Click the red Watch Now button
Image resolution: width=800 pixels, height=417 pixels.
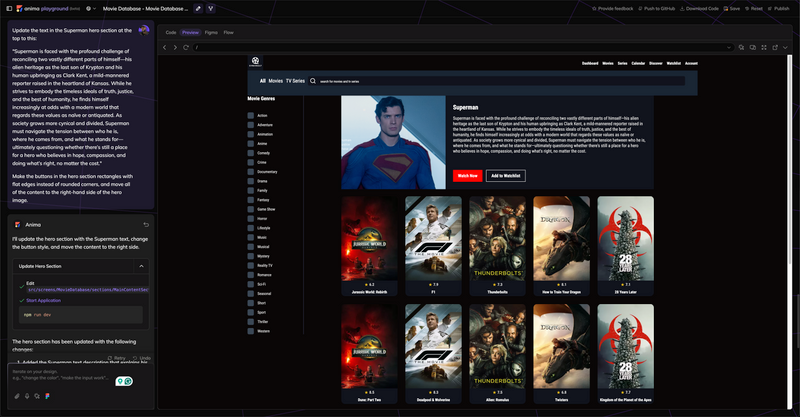(x=467, y=176)
